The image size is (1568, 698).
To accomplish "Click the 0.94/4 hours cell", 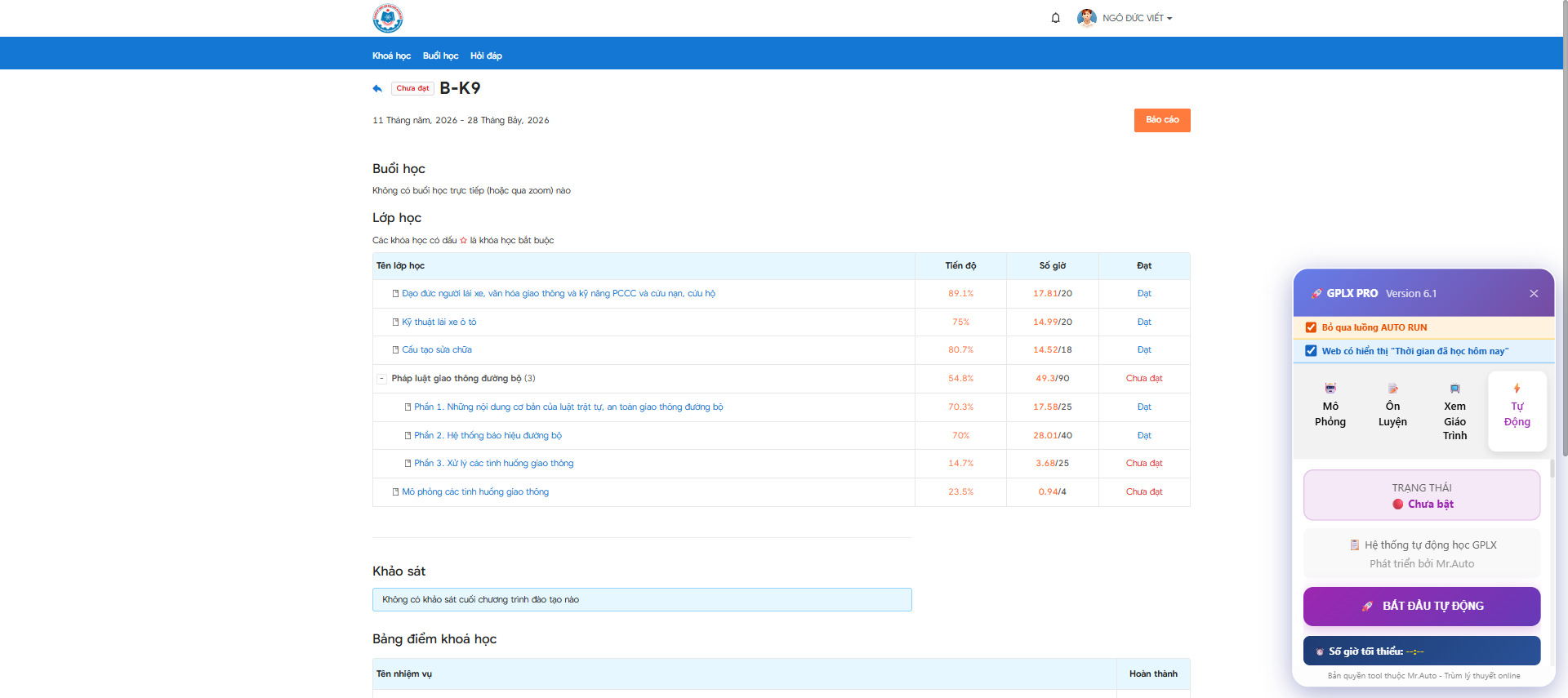I will pos(1053,491).
